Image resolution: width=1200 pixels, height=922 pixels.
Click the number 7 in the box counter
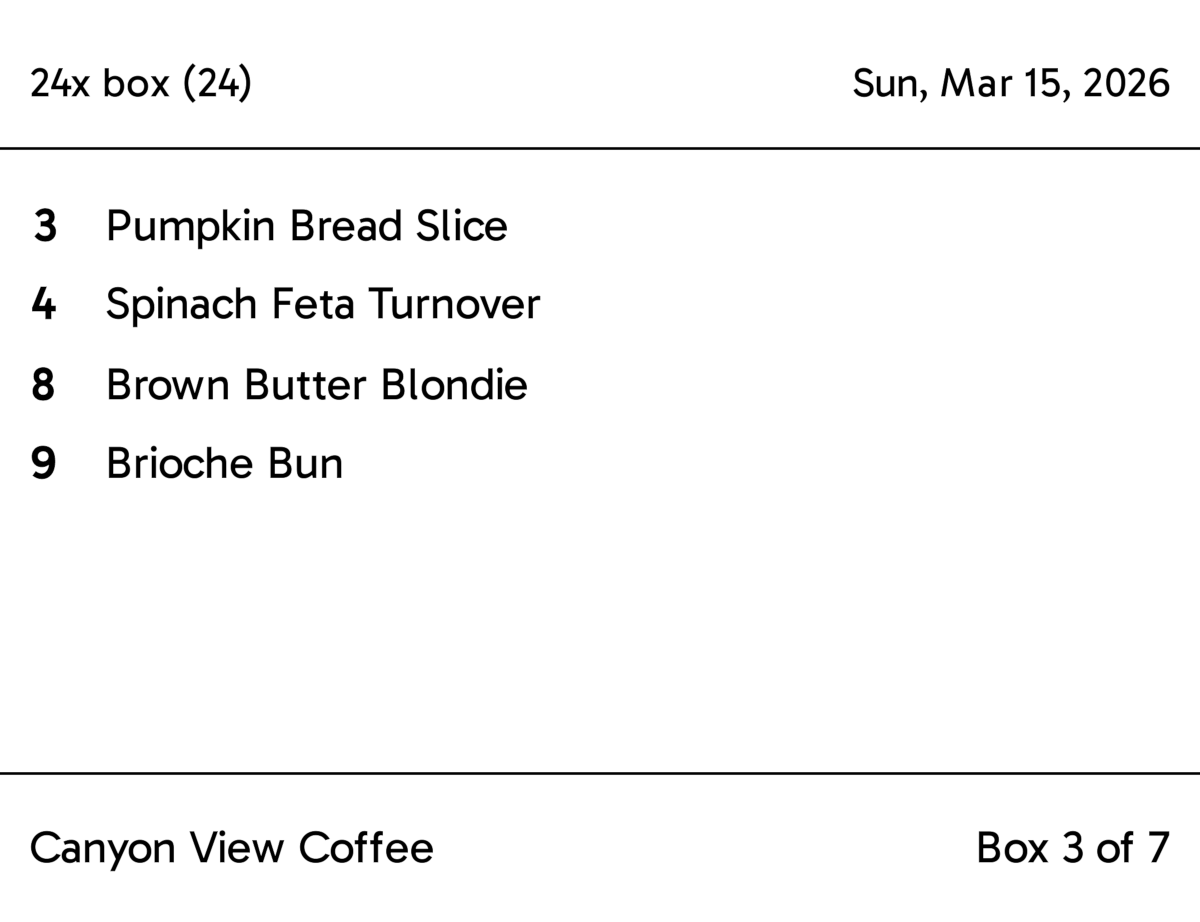click(x=1157, y=848)
